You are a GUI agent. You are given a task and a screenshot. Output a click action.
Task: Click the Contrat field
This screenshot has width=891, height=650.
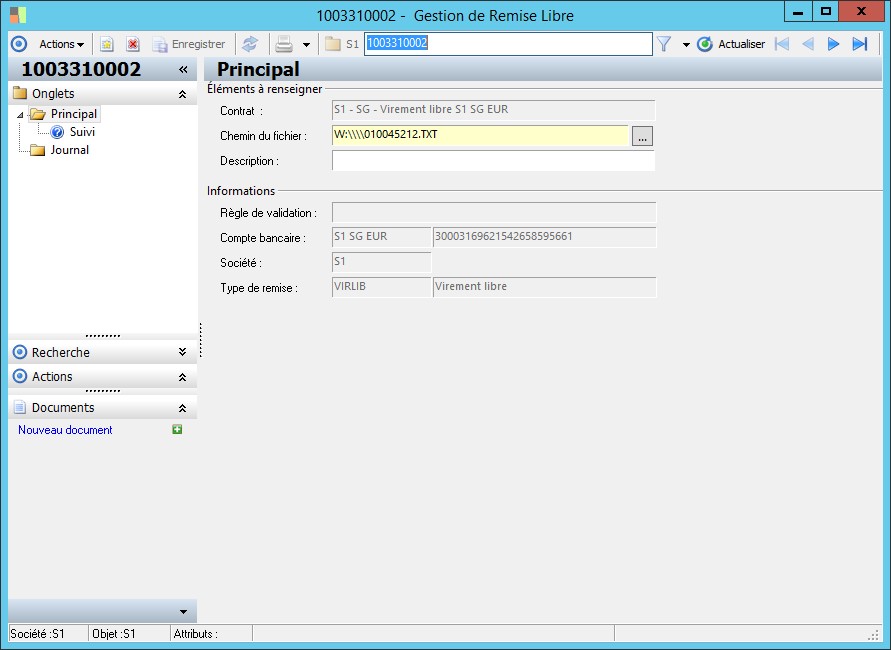point(493,110)
